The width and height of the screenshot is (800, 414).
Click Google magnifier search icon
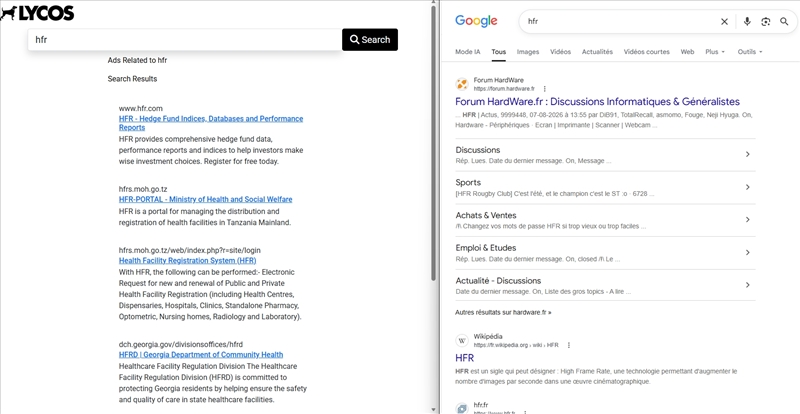click(784, 21)
